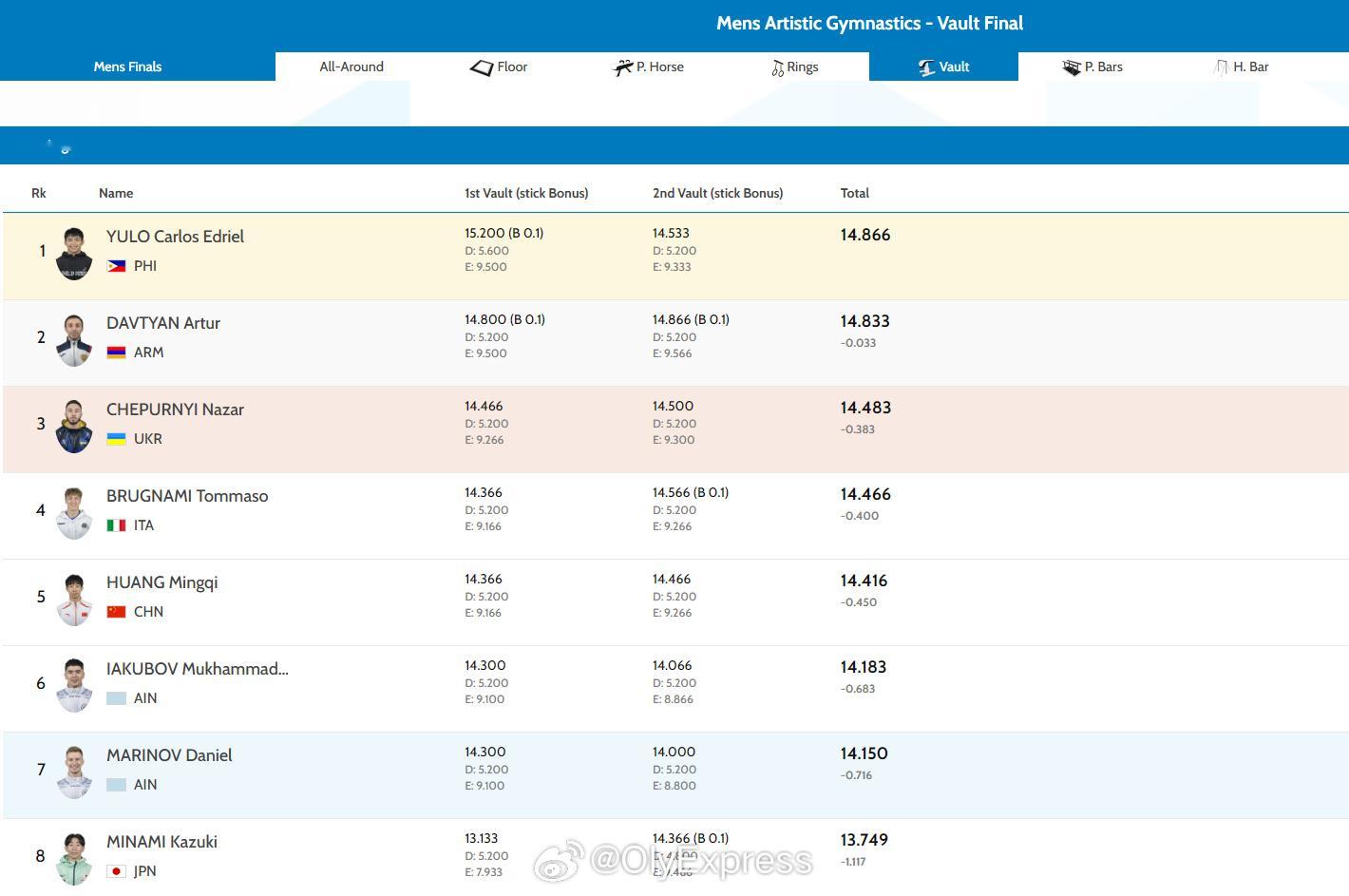Open DAVTYAN Artur's profile link
This screenshot has width=1349, height=896.
point(163,323)
